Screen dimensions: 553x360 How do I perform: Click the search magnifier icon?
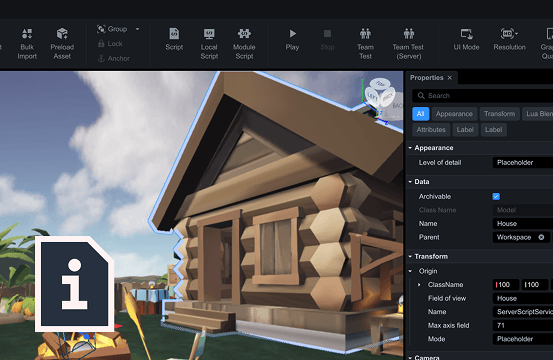[x=421, y=96]
